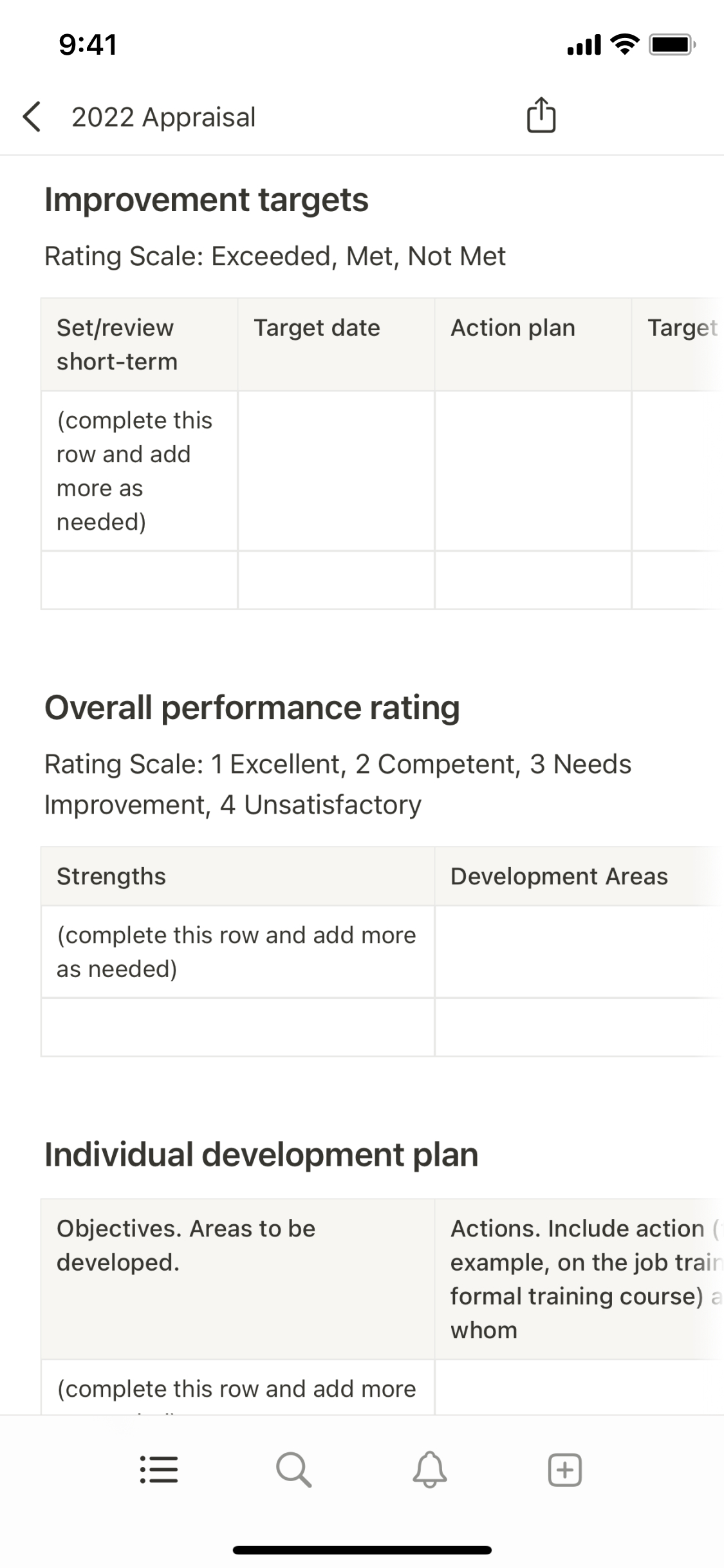
Task: Click the Overall performance rating heading
Action: click(x=252, y=707)
